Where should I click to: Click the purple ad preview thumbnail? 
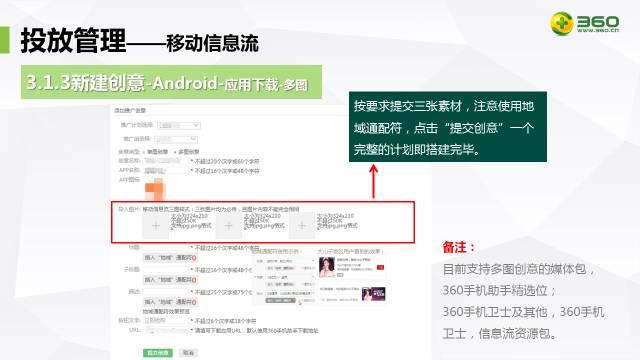tap(373, 294)
